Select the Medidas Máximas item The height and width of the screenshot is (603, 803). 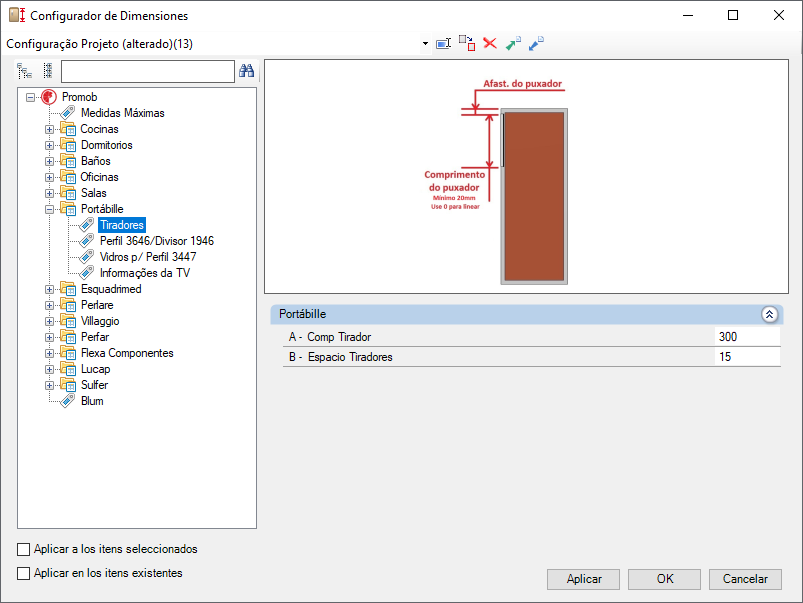122,113
